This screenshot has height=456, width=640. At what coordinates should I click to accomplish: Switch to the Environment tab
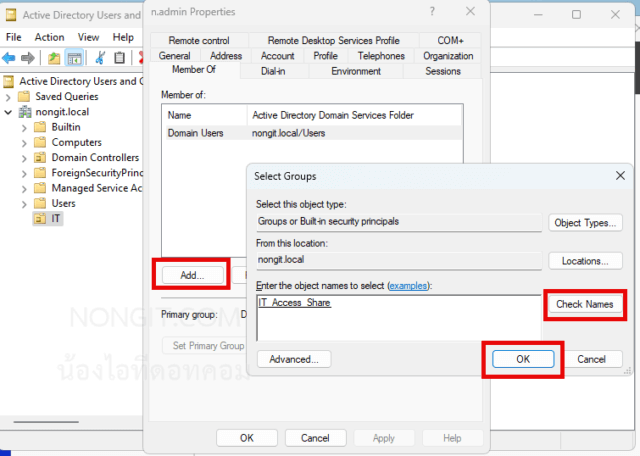356,71
